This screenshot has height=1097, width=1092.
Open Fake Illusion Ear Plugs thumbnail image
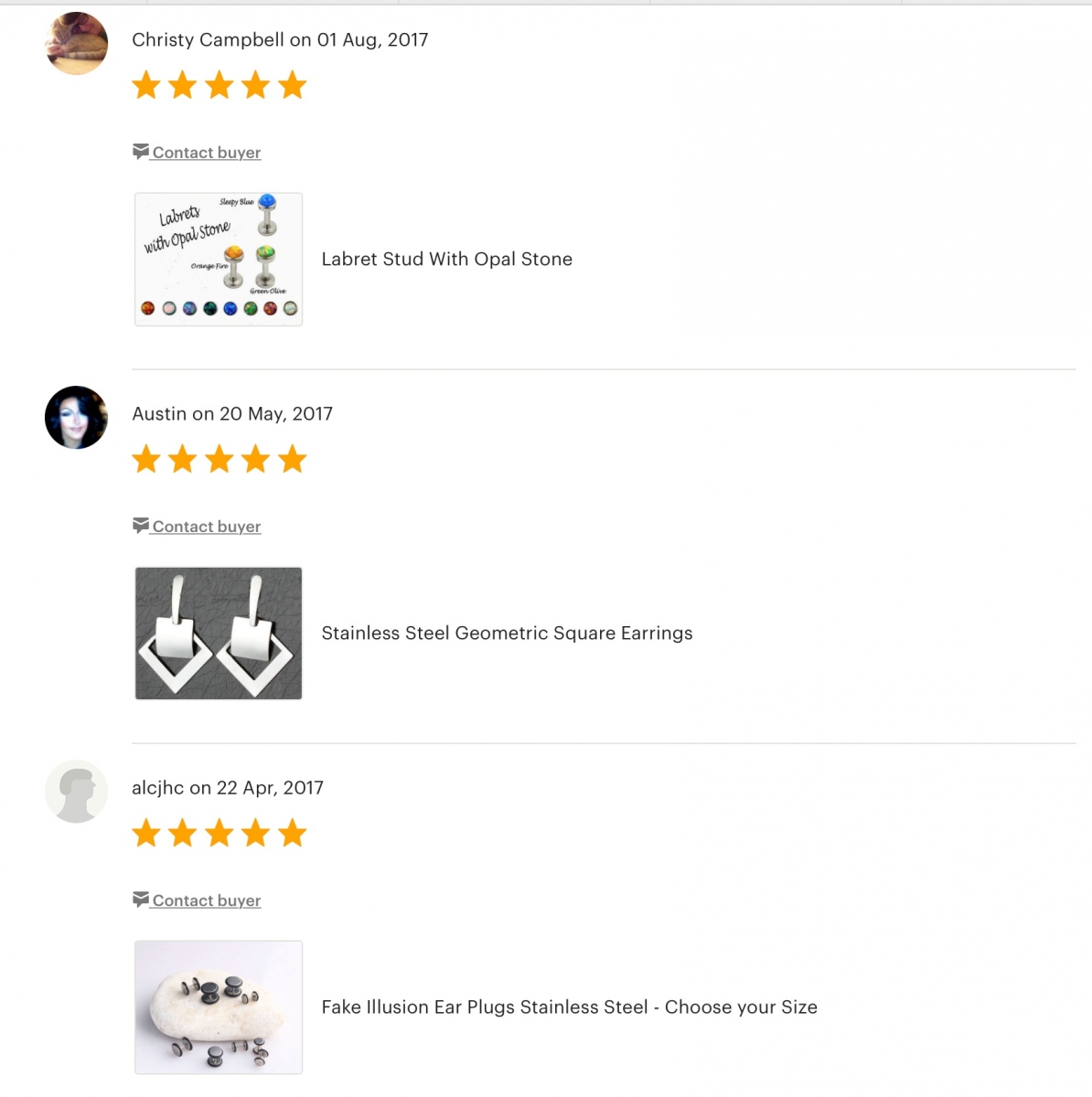click(x=219, y=1006)
